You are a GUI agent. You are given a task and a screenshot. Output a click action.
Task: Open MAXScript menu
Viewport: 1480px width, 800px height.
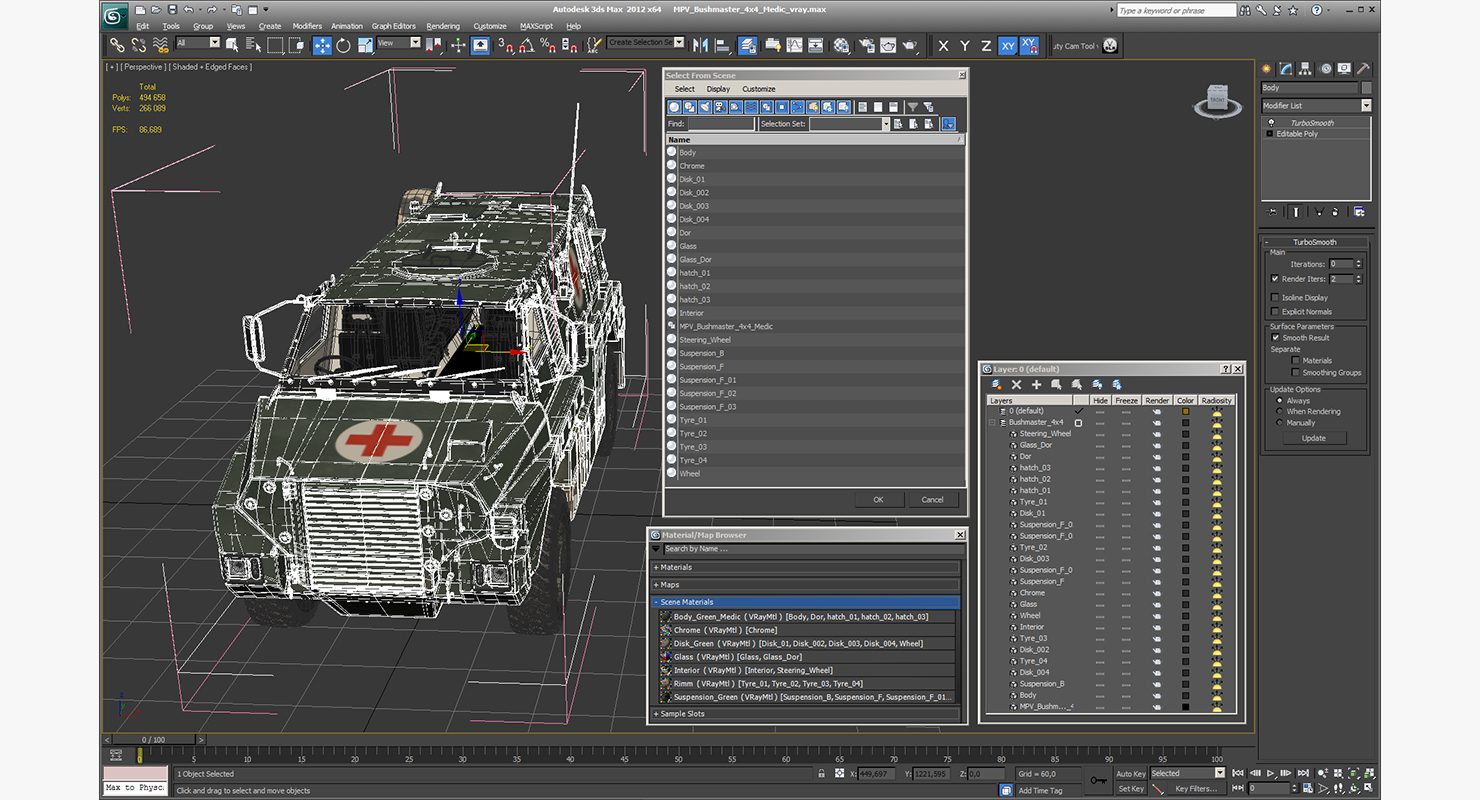coord(536,26)
